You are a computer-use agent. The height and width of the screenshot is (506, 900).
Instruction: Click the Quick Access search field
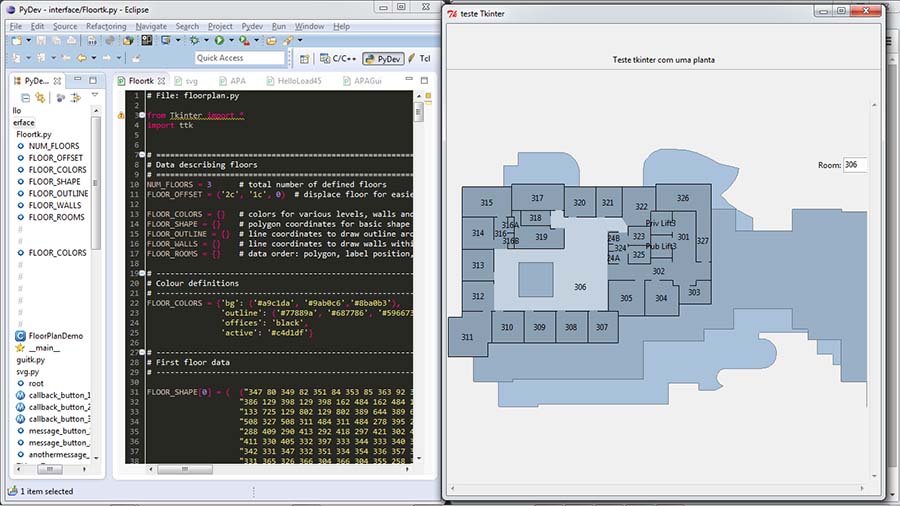click(240, 58)
